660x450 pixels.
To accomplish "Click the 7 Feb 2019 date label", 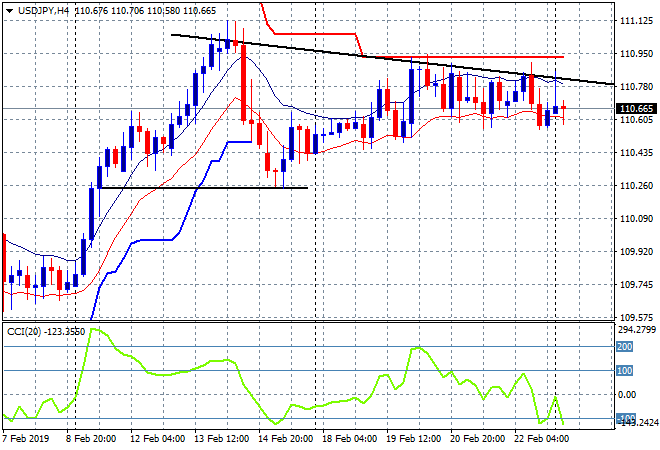I will [26, 439].
